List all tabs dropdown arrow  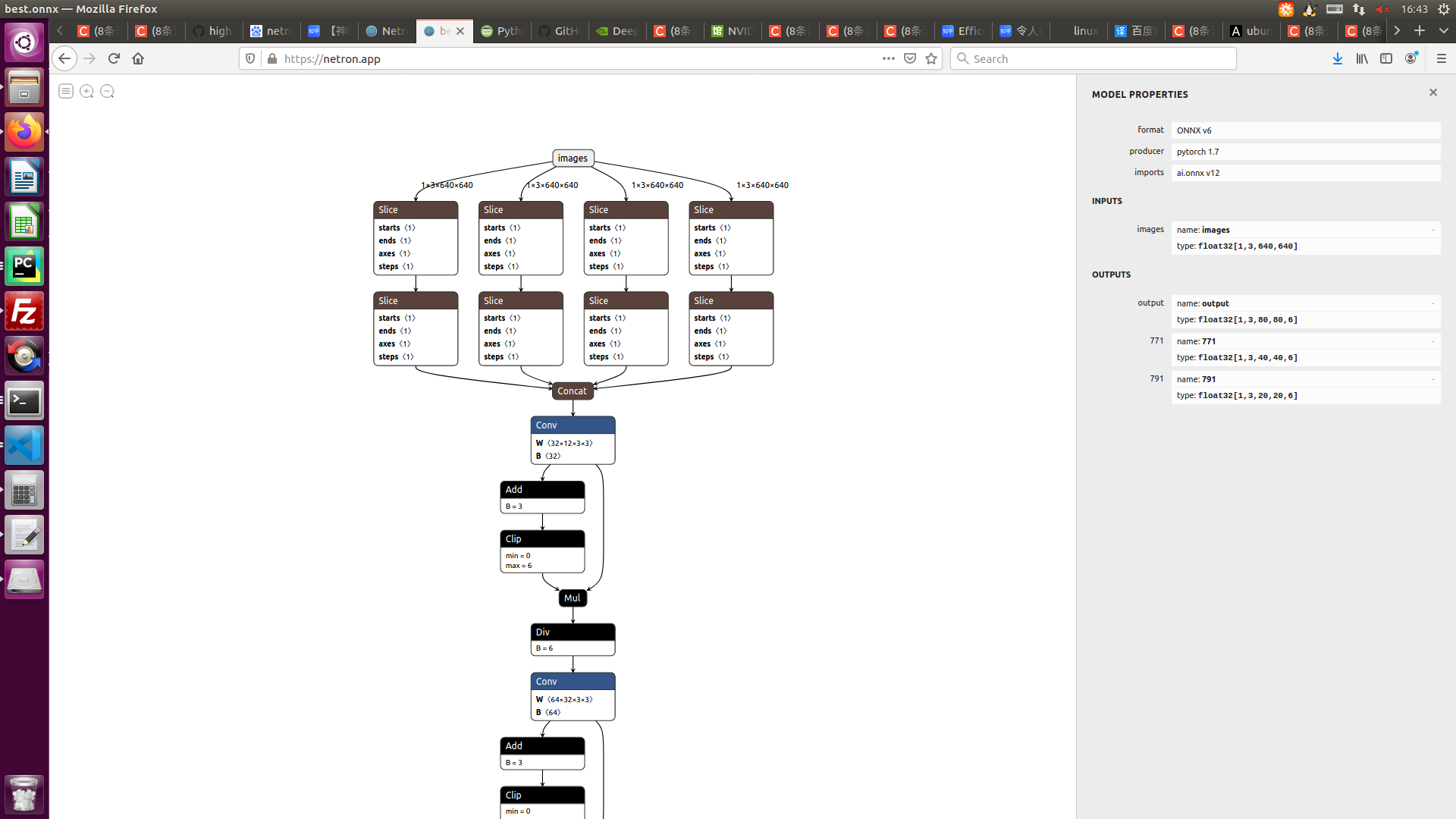[x=1443, y=30]
